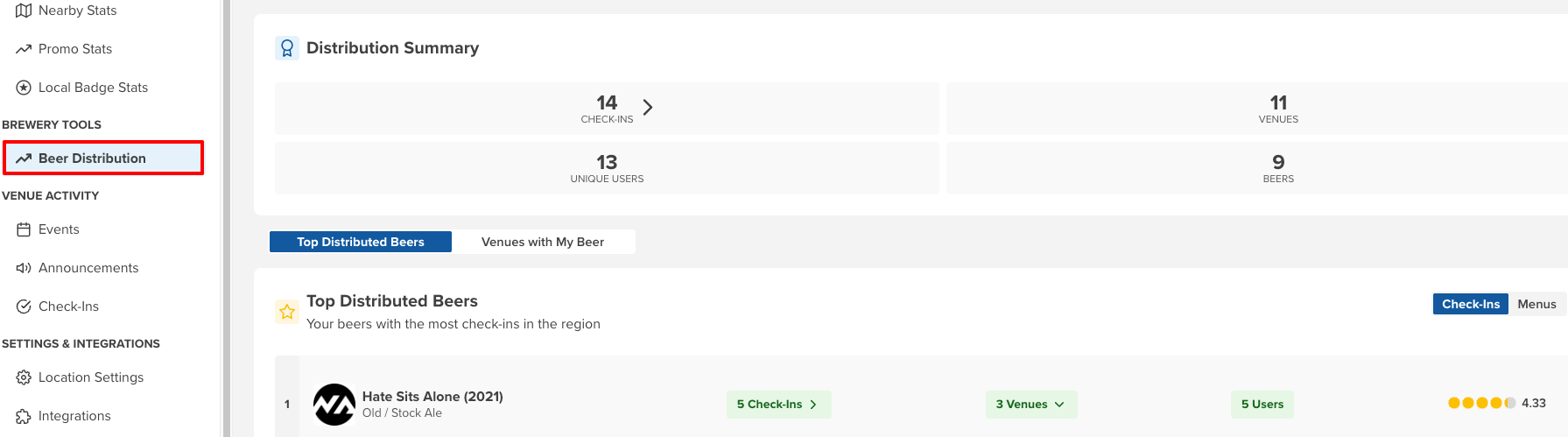Open the 14 Check-Ins chevron arrow

point(648,107)
